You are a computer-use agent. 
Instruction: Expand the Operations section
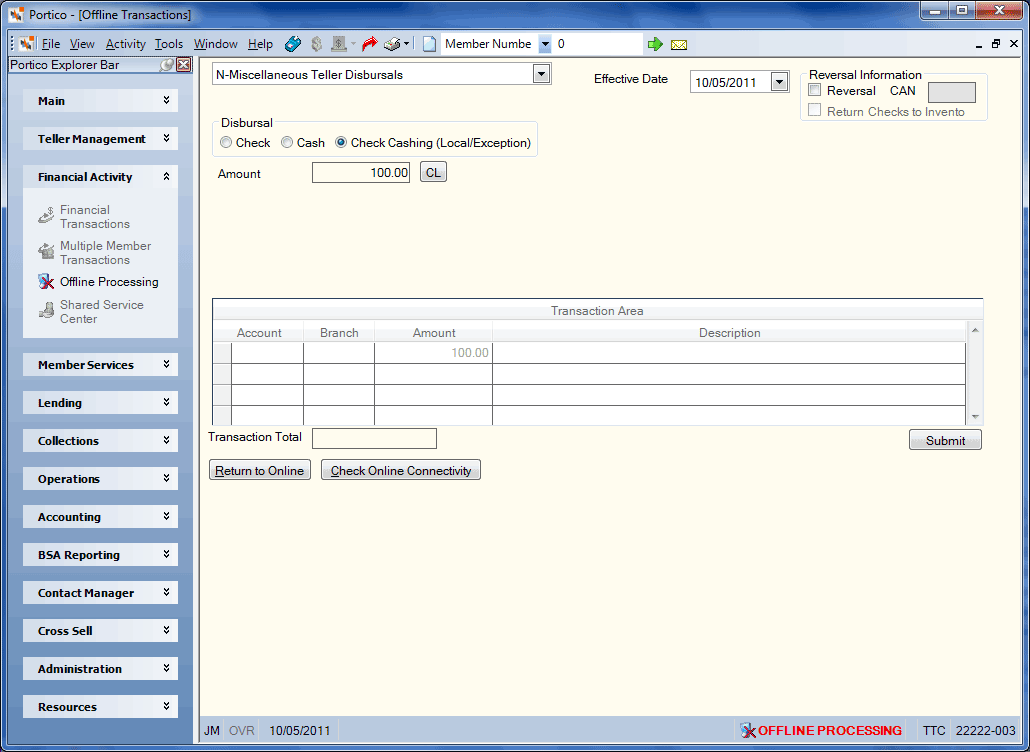[x=101, y=479]
